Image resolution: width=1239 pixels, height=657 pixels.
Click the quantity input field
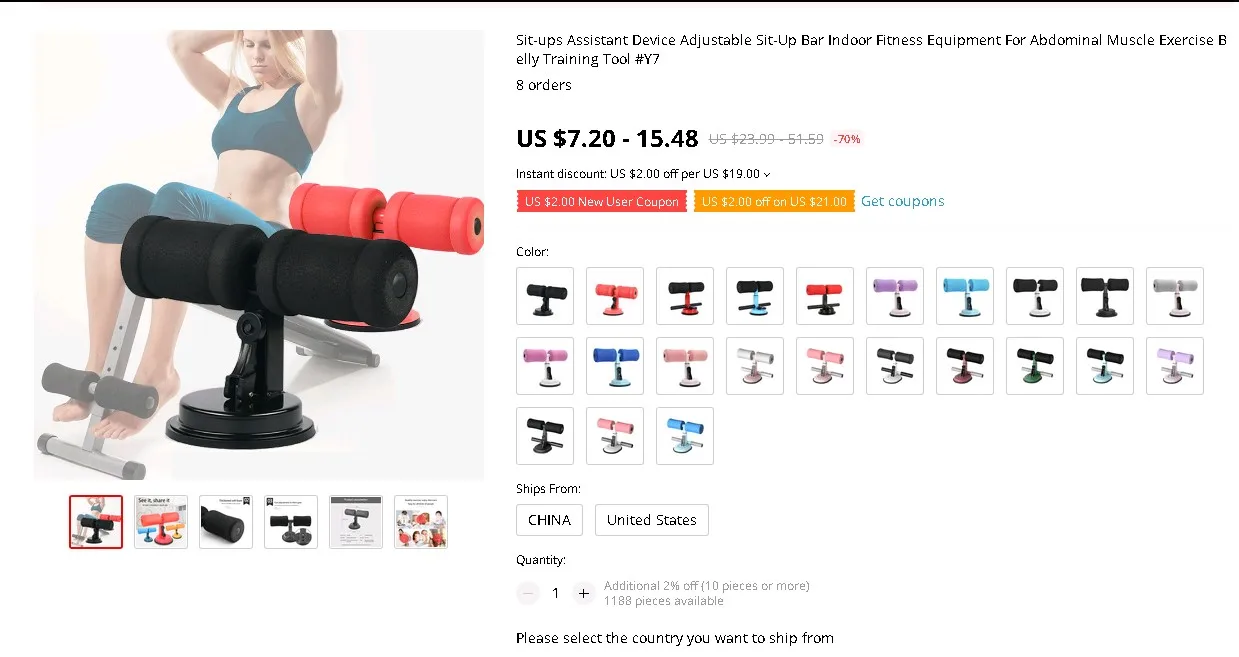tap(556, 593)
